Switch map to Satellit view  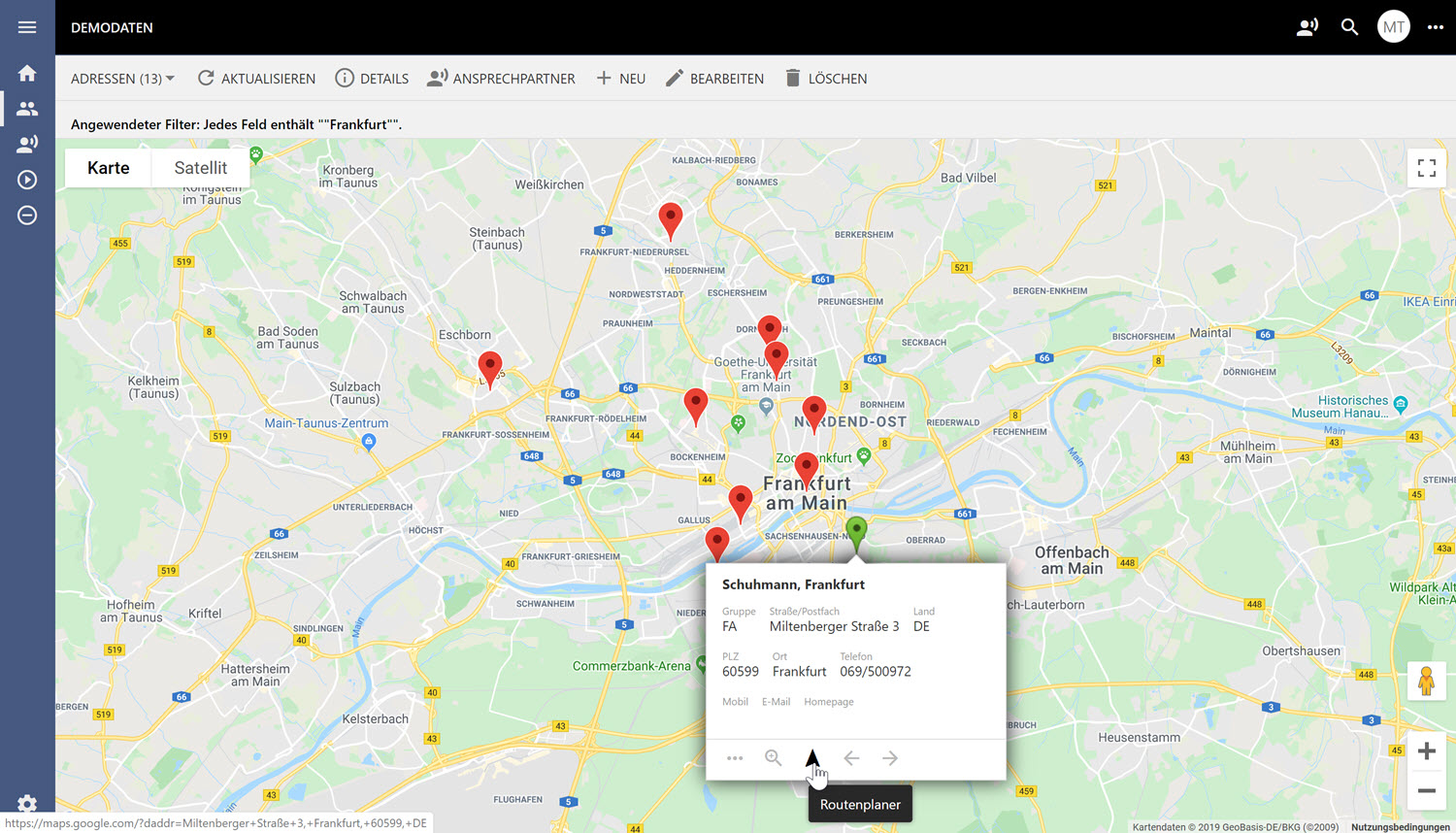[200, 168]
